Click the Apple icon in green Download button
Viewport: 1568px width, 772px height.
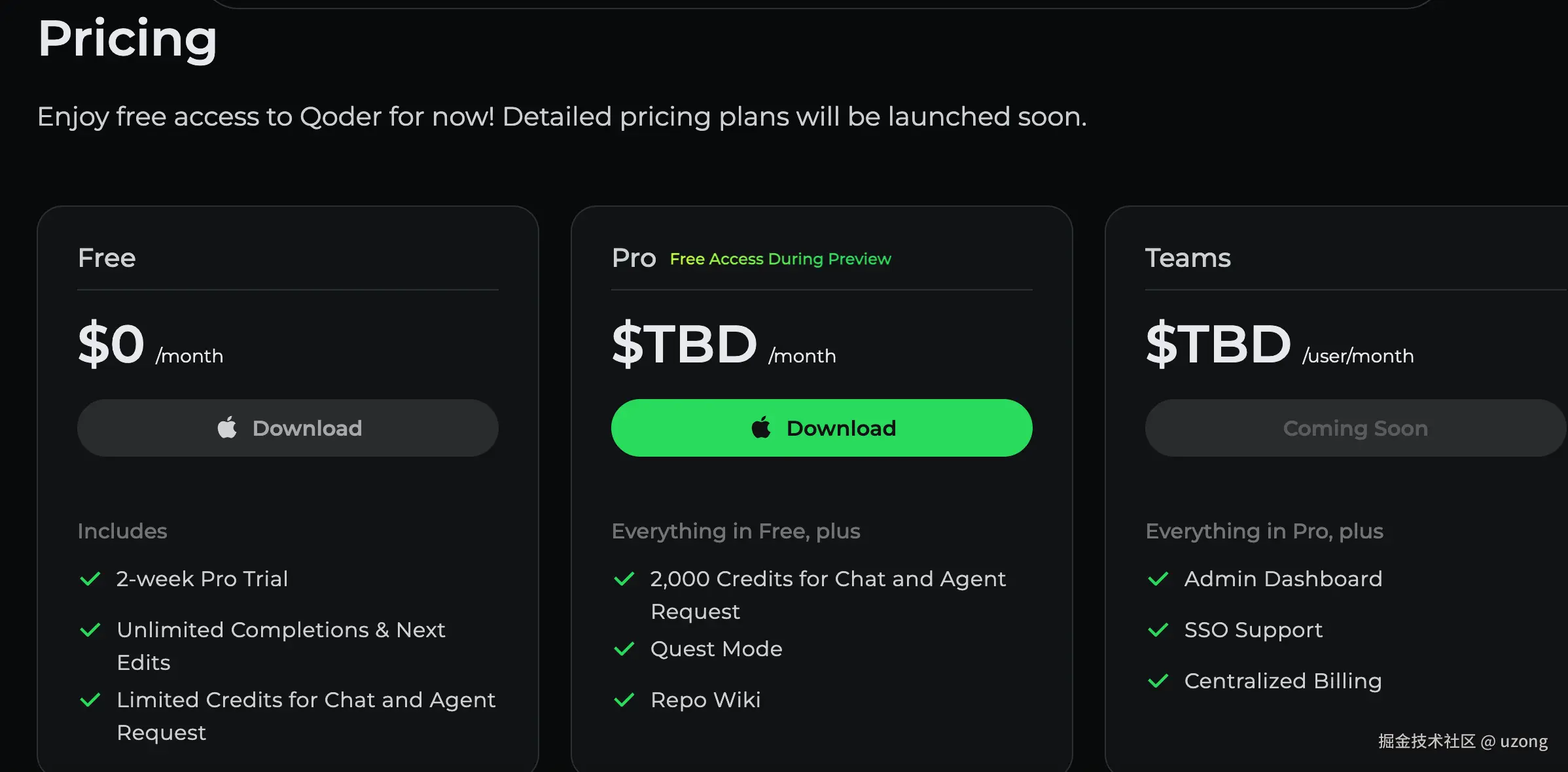click(x=761, y=427)
